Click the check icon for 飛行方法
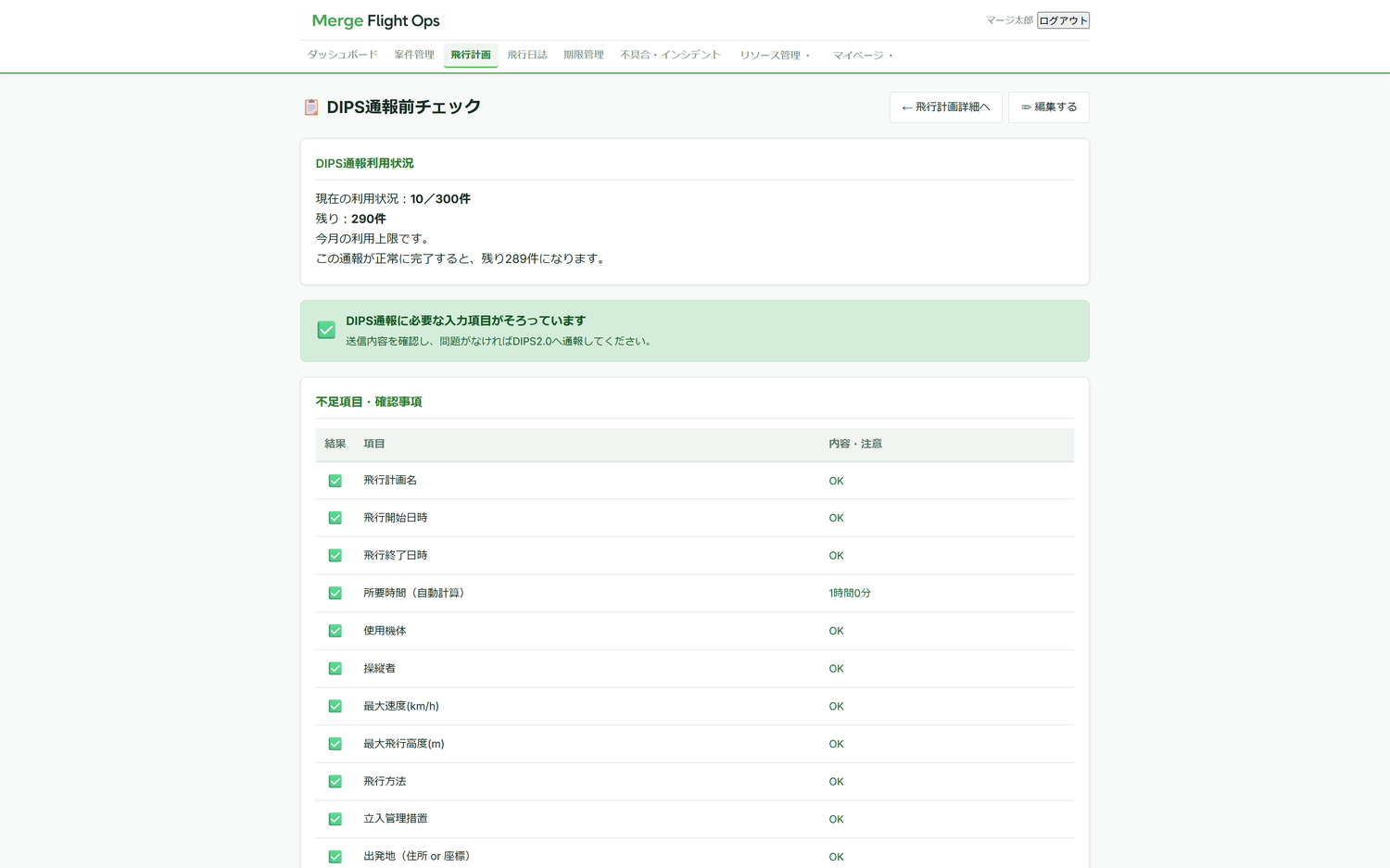This screenshot has height=868, width=1390. [335, 782]
